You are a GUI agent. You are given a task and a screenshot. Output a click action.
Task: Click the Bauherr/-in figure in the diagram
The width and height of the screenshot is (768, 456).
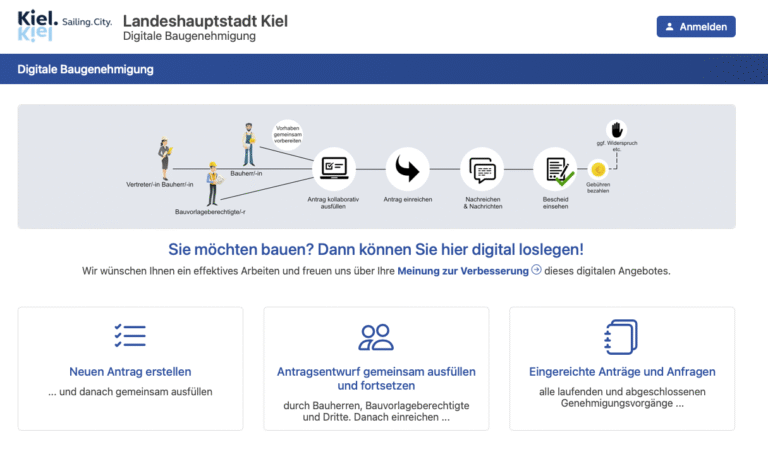248,145
